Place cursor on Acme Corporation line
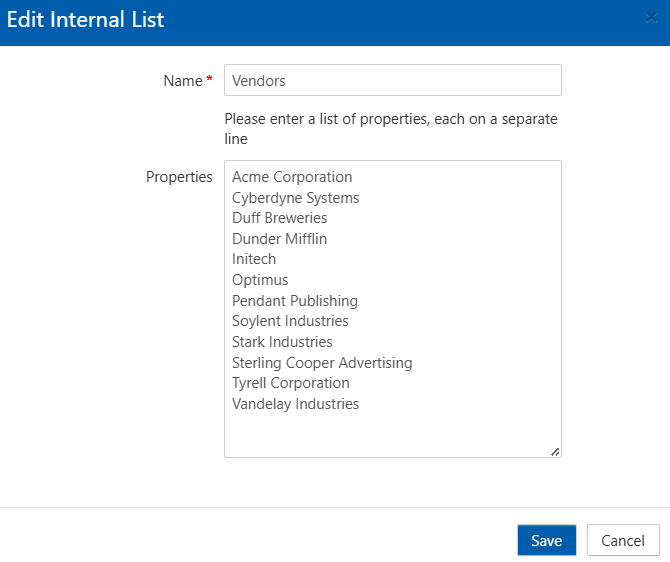670x562 pixels. click(292, 177)
